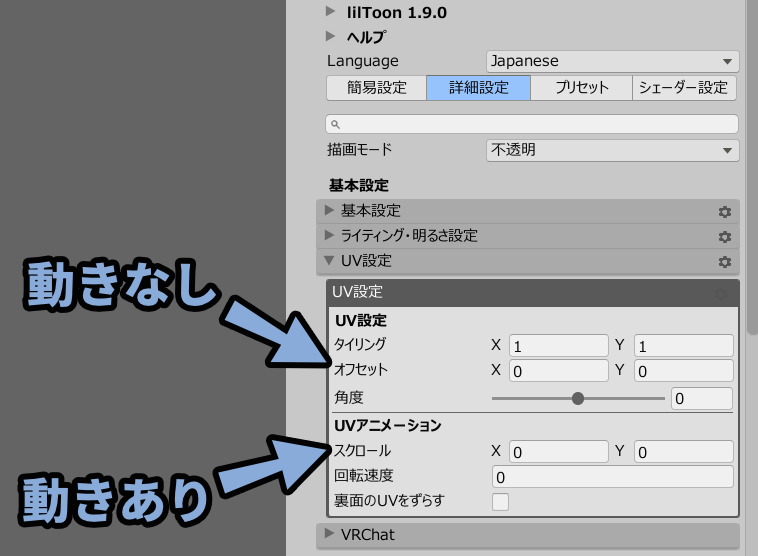The image size is (758, 556).
Task: Click the 回転速度 value field
Action: click(x=612, y=477)
